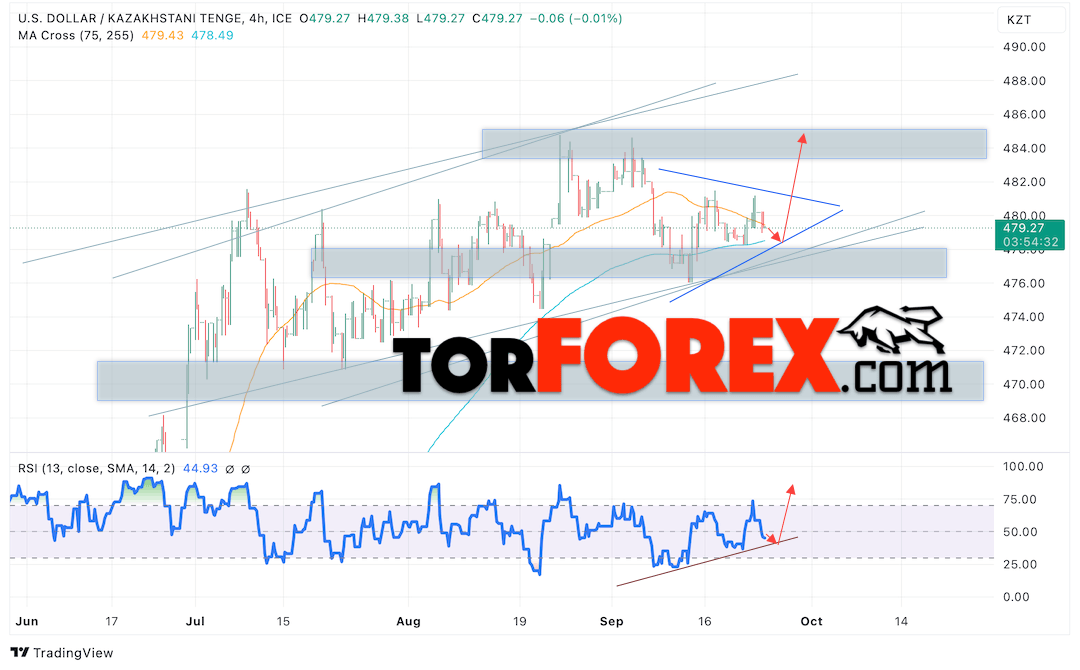Click the 488.00 price axis label
Image resolution: width=1080 pixels, height=670 pixels.
point(1024,81)
